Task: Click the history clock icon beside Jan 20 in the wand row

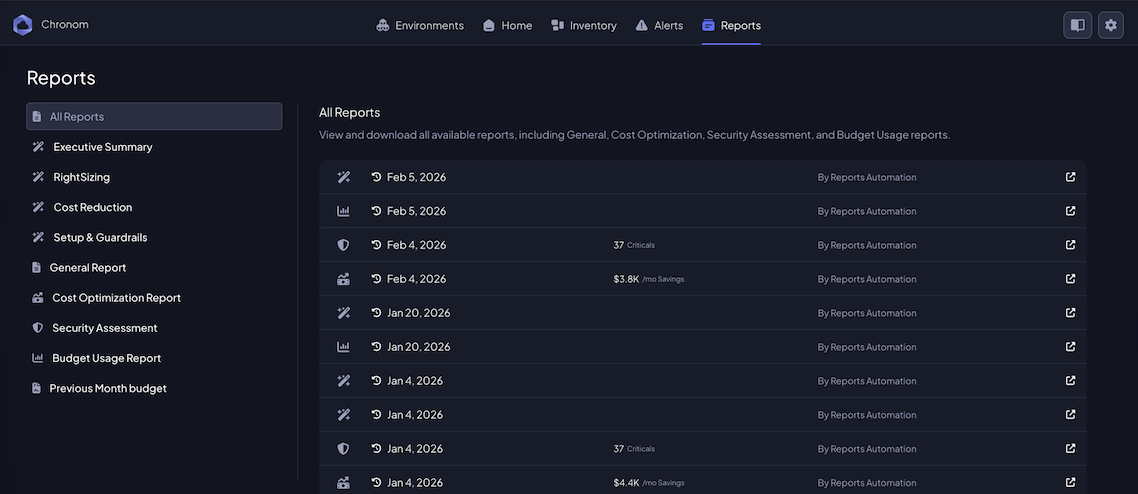Action: 376,313
